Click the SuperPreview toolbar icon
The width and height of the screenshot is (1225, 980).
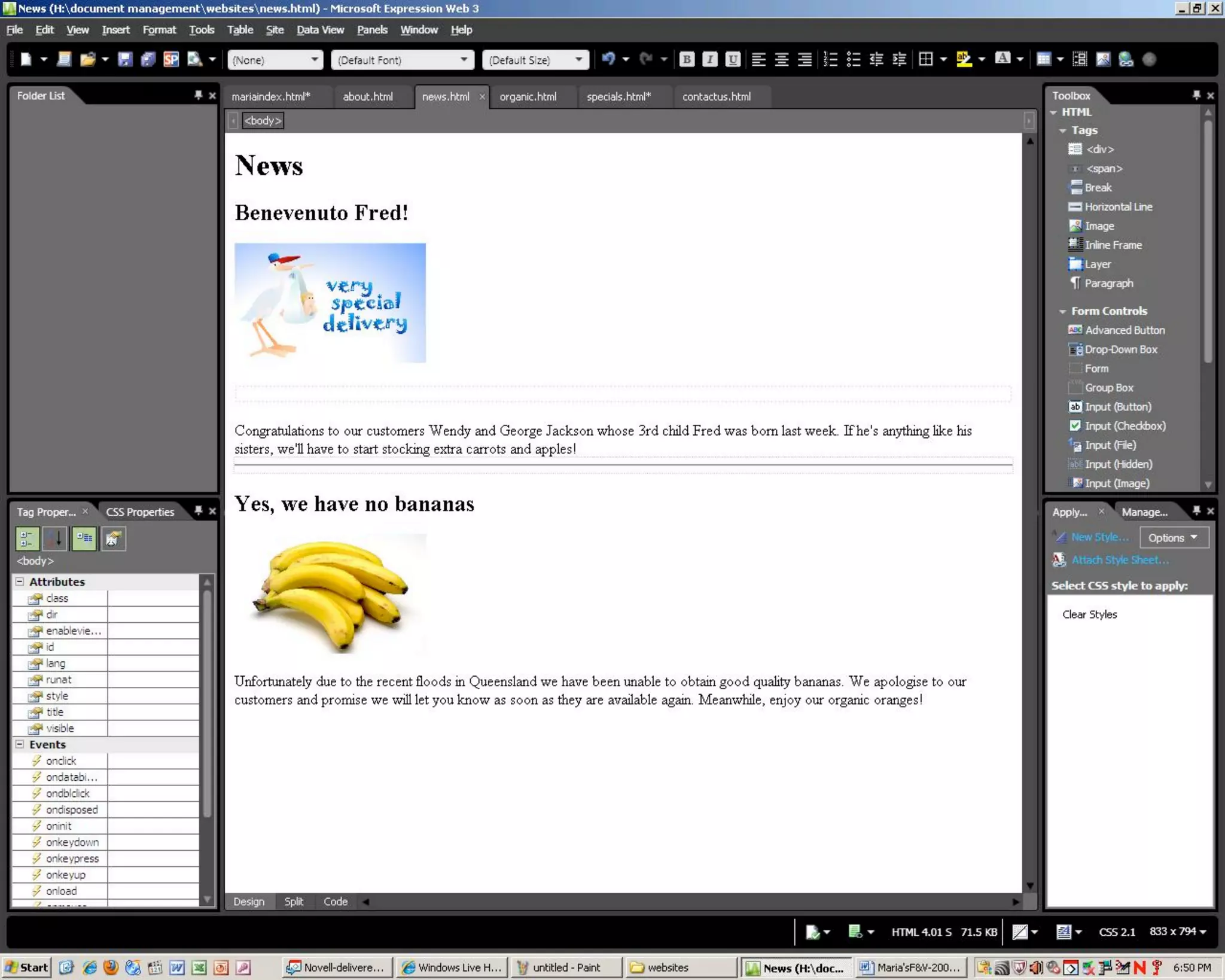click(171, 59)
